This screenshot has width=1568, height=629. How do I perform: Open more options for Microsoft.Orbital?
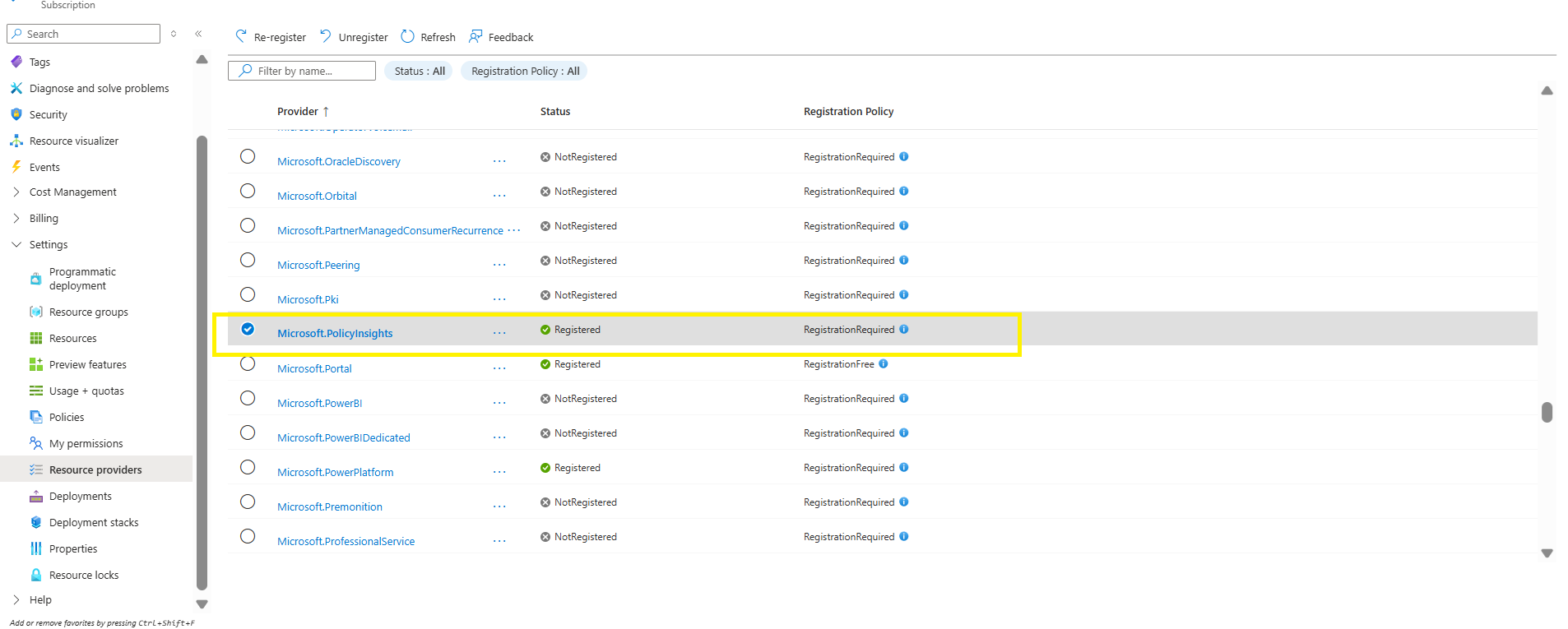click(499, 196)
